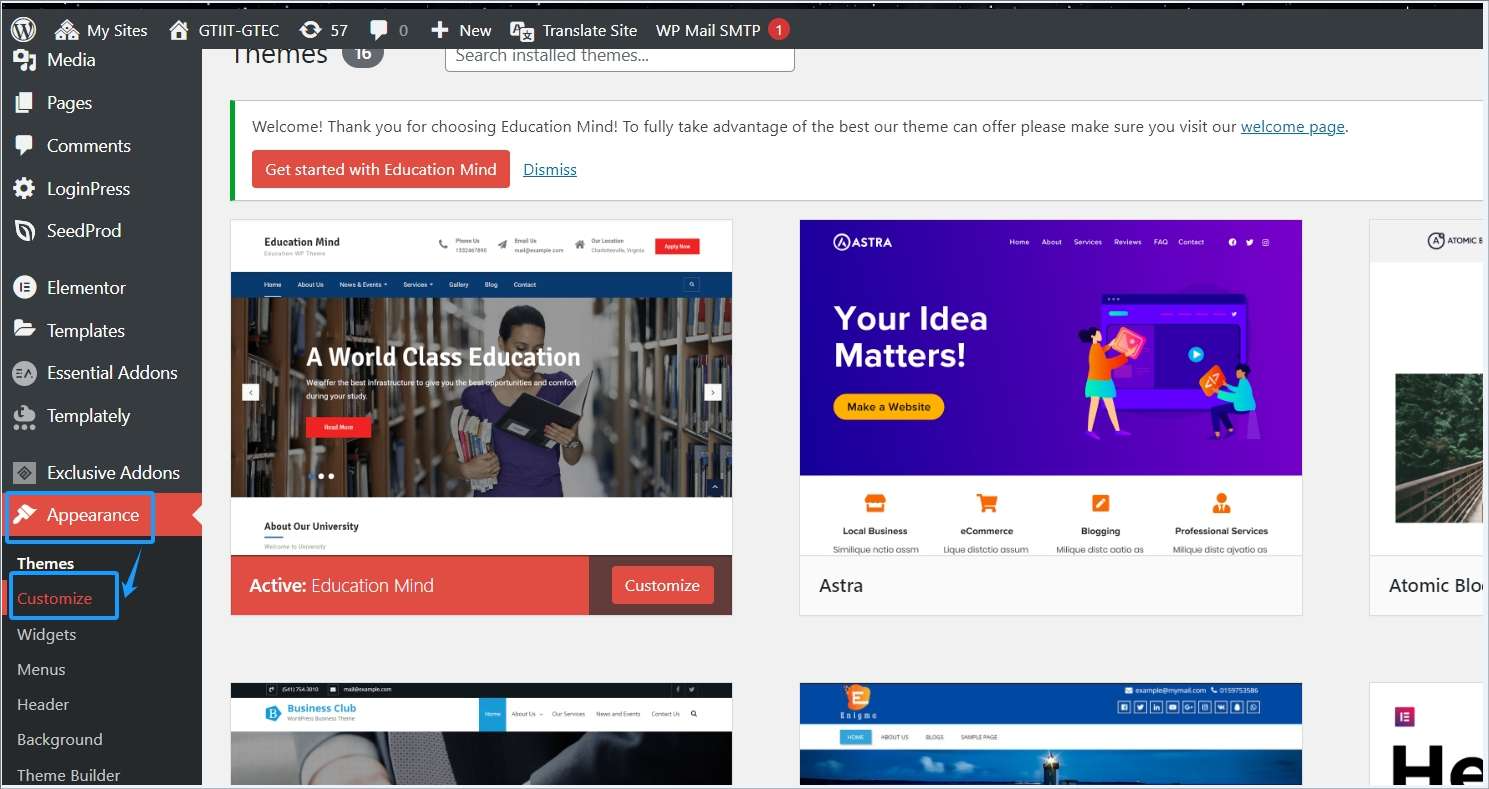Image resolution: width=1489 pixels, height=789 pixels.
Task: Click the Templates folder icon
Action: click(24, 330)
